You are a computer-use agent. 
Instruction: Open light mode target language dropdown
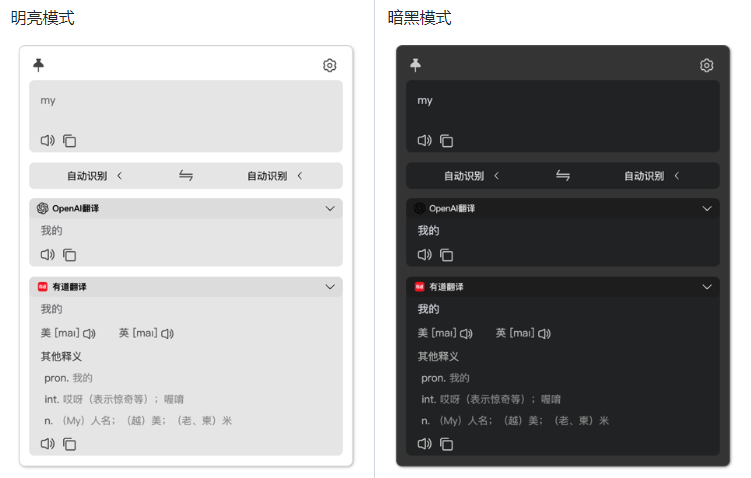pos(275,176)
